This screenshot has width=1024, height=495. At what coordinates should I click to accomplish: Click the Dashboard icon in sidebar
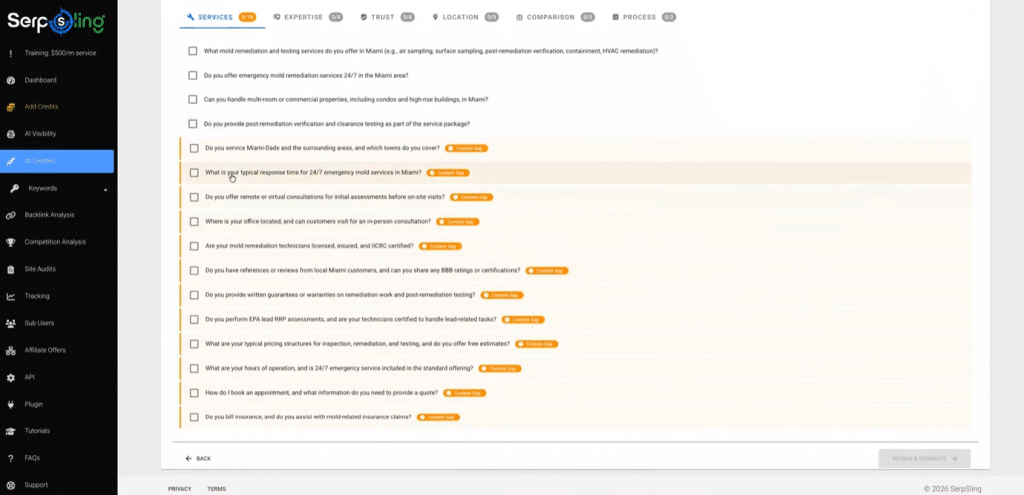click(10, 80)
